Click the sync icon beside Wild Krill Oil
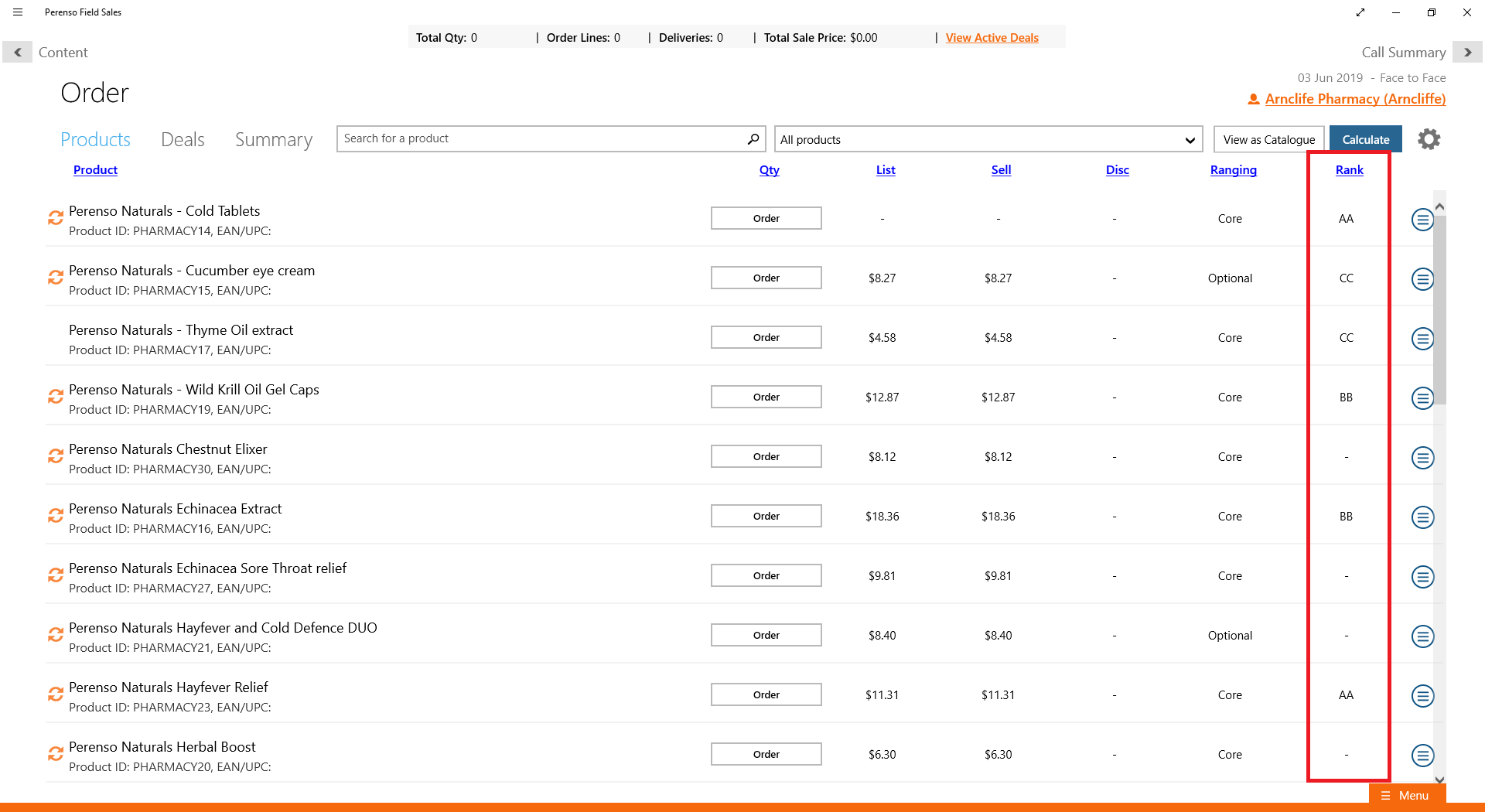 click(55, 397)
